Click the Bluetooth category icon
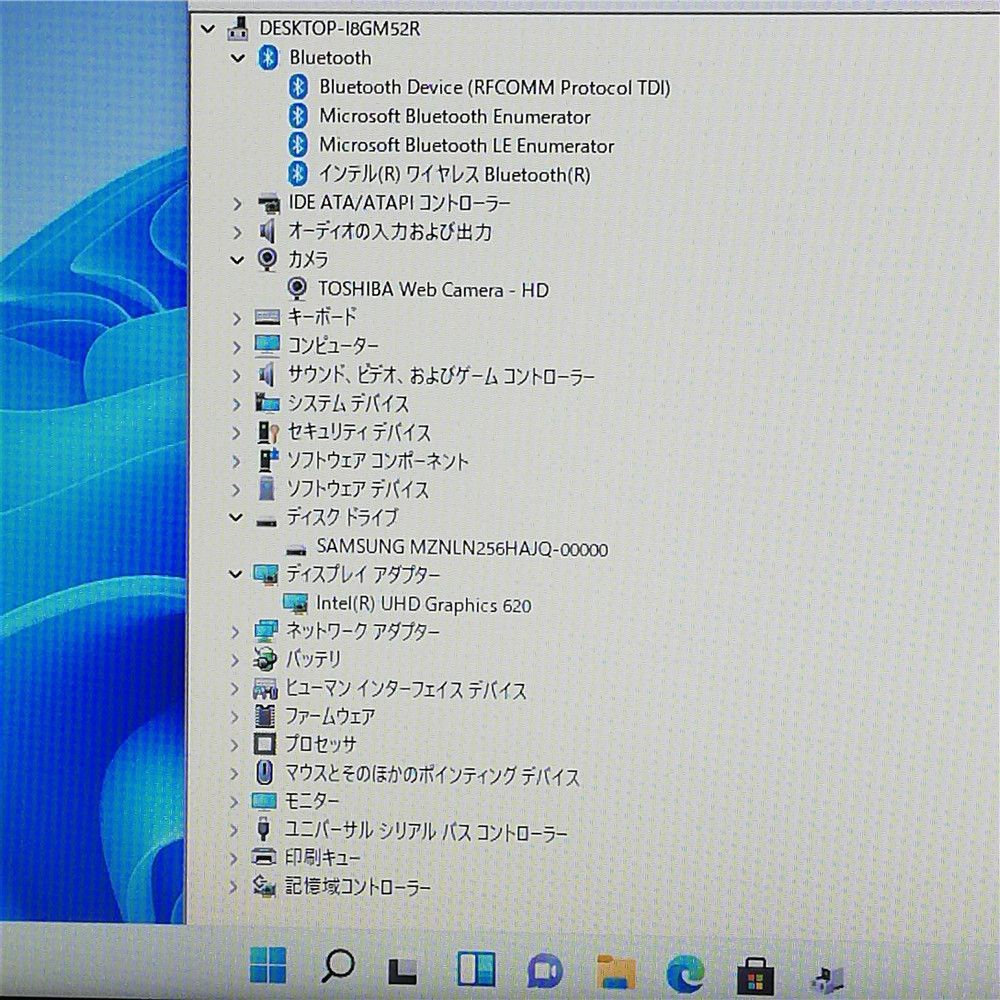 click(268, 58)
